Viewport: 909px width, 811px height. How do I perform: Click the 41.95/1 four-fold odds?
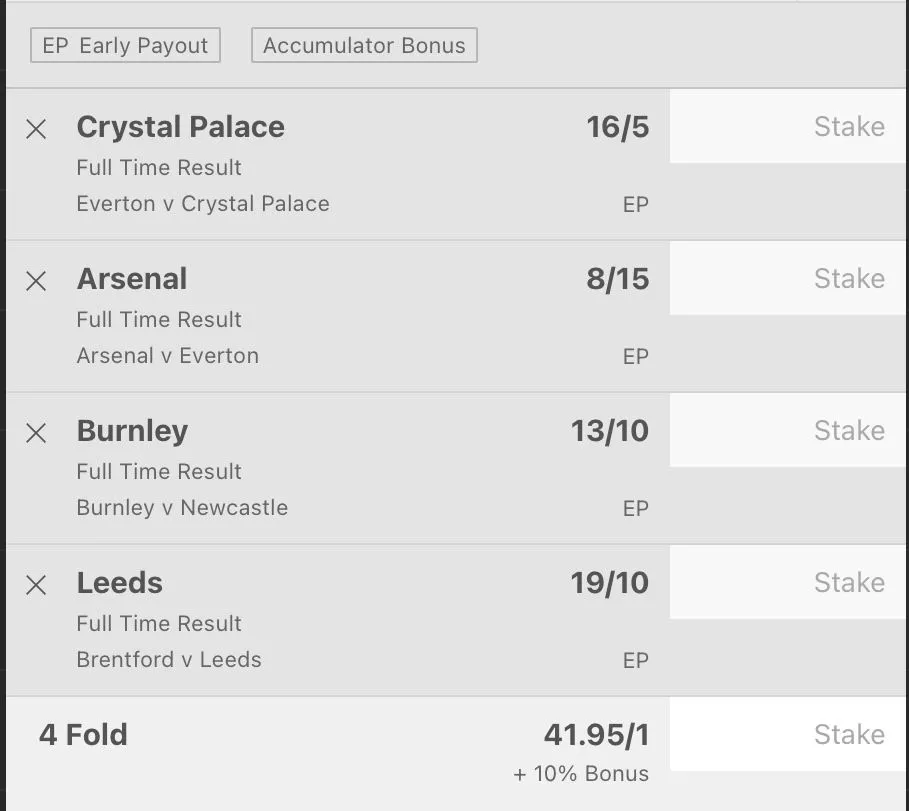[596, 735]
